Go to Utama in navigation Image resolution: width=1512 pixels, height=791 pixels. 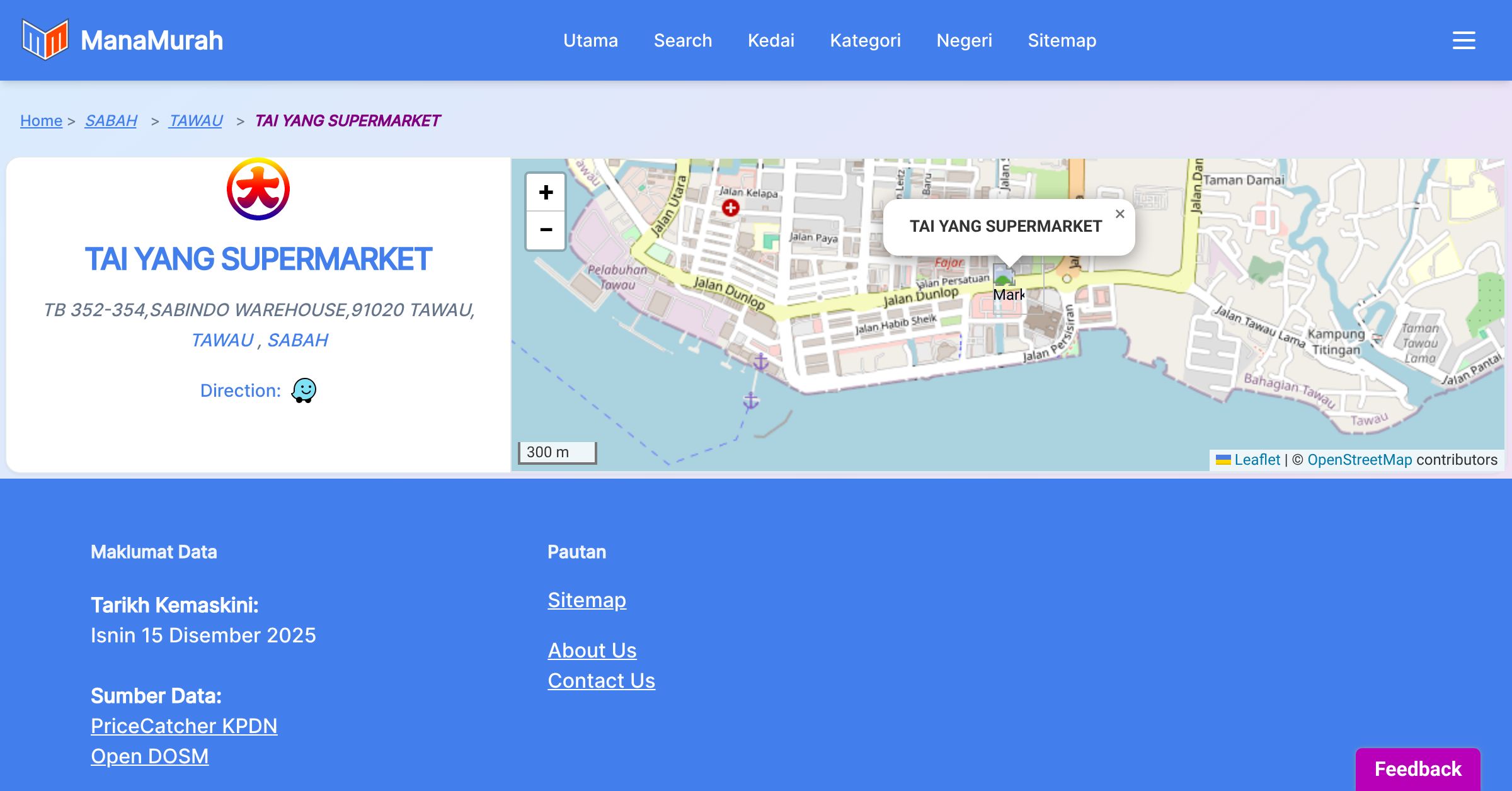(590, 40)
